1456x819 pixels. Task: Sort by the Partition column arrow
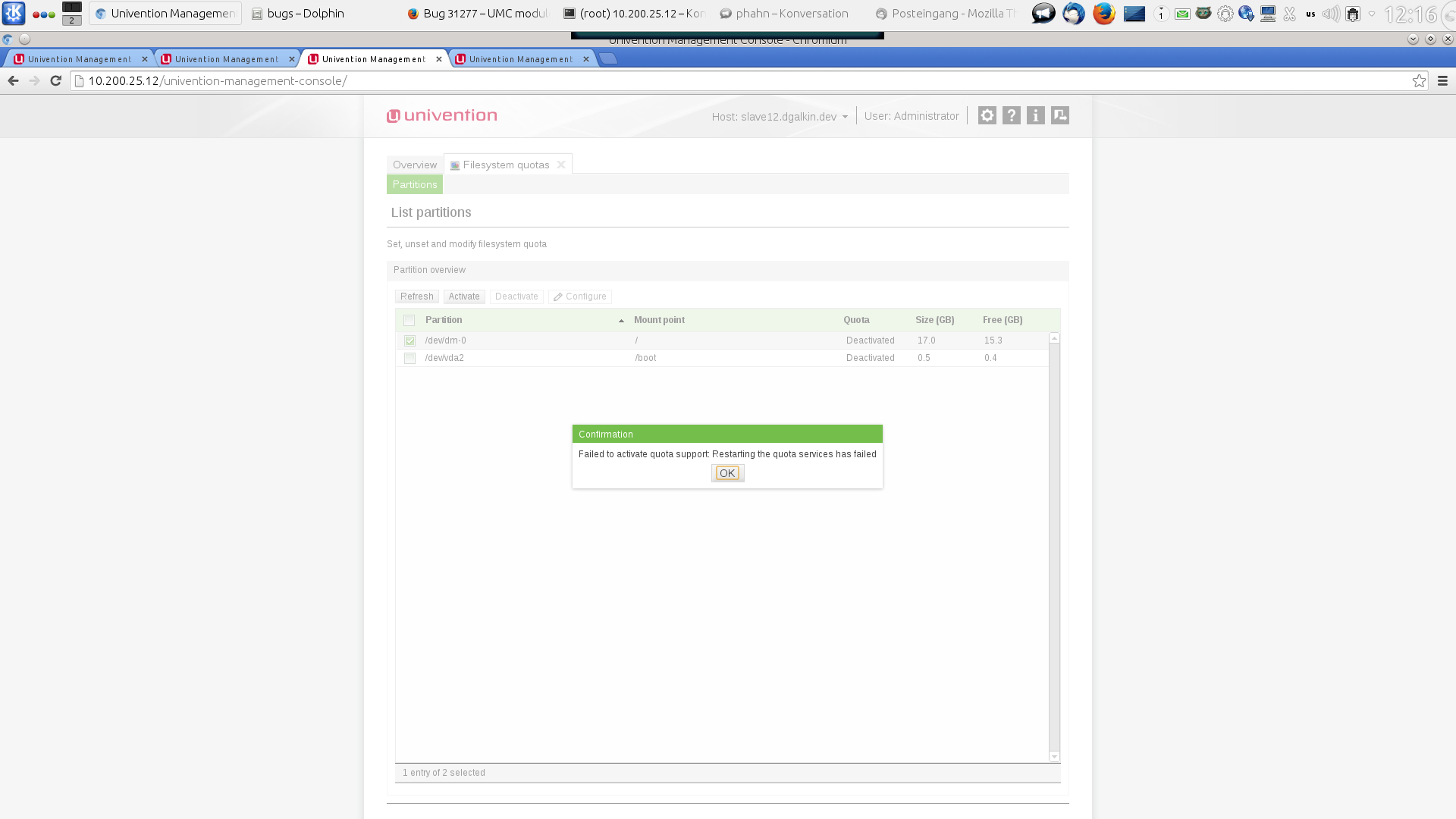pos(621,321)
